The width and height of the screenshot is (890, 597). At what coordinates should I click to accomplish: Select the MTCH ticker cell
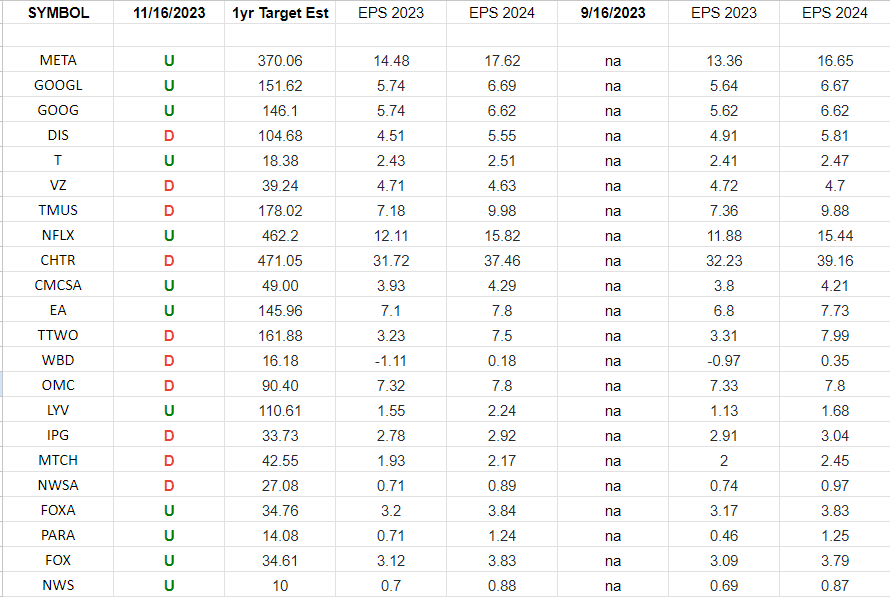(x=58, y=460)
